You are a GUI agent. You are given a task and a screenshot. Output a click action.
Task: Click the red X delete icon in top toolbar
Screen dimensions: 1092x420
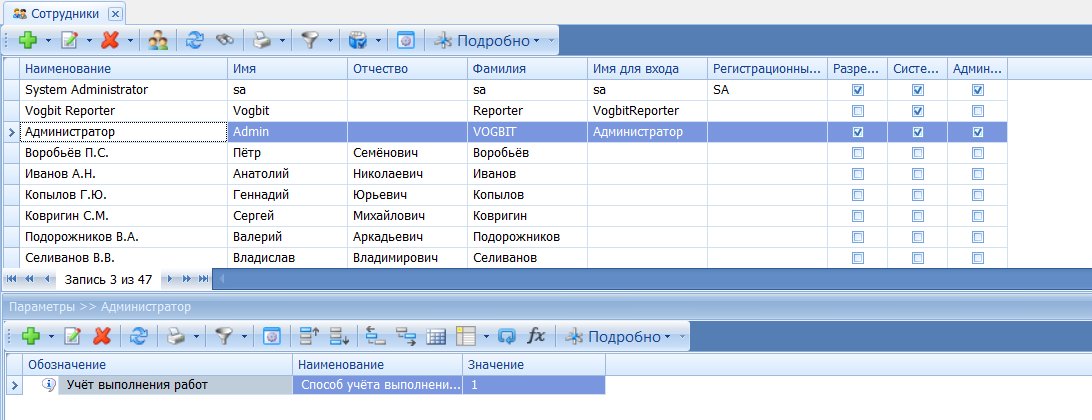coord(110,41)
